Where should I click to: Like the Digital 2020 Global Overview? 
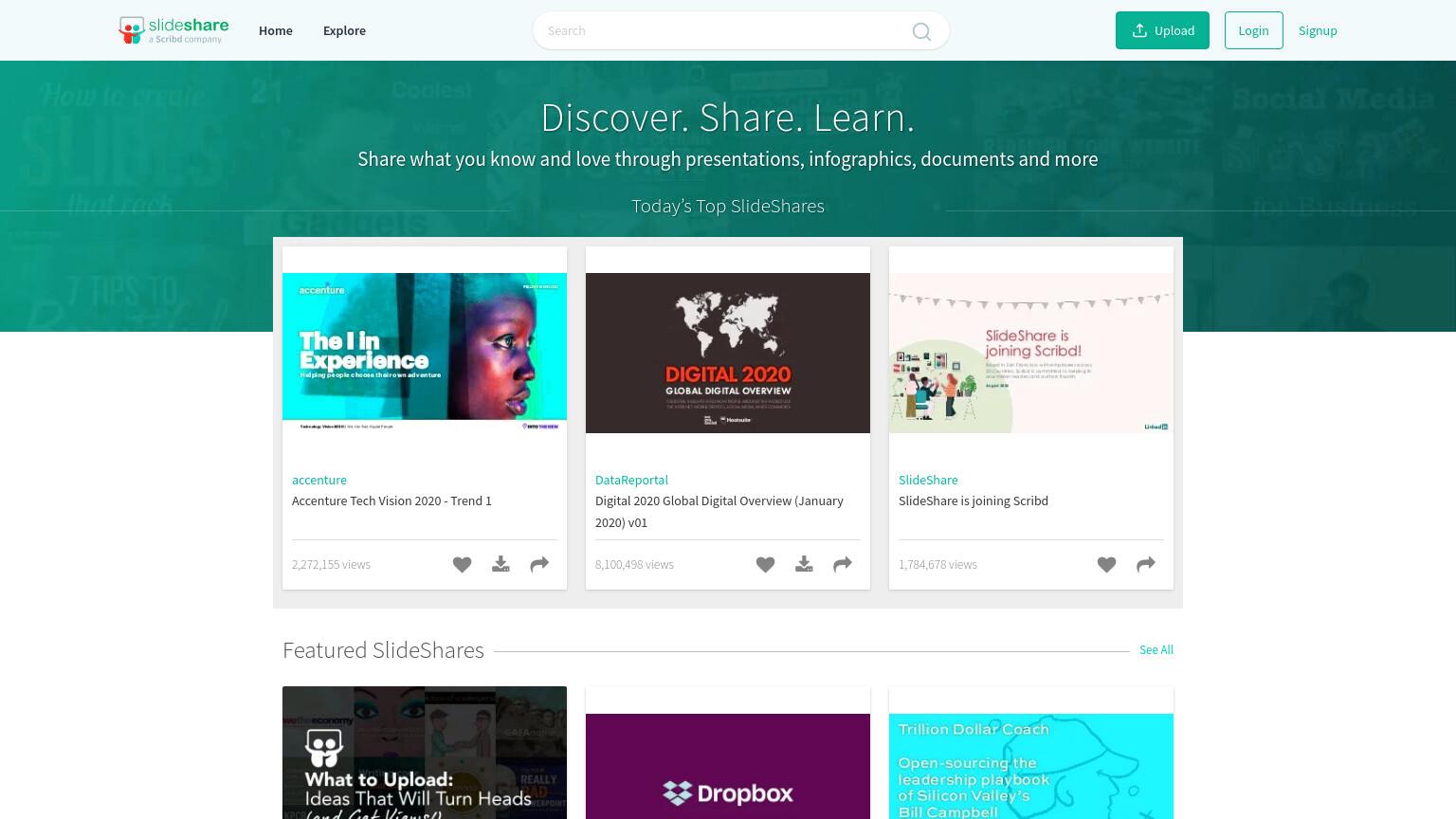point(765,565)
